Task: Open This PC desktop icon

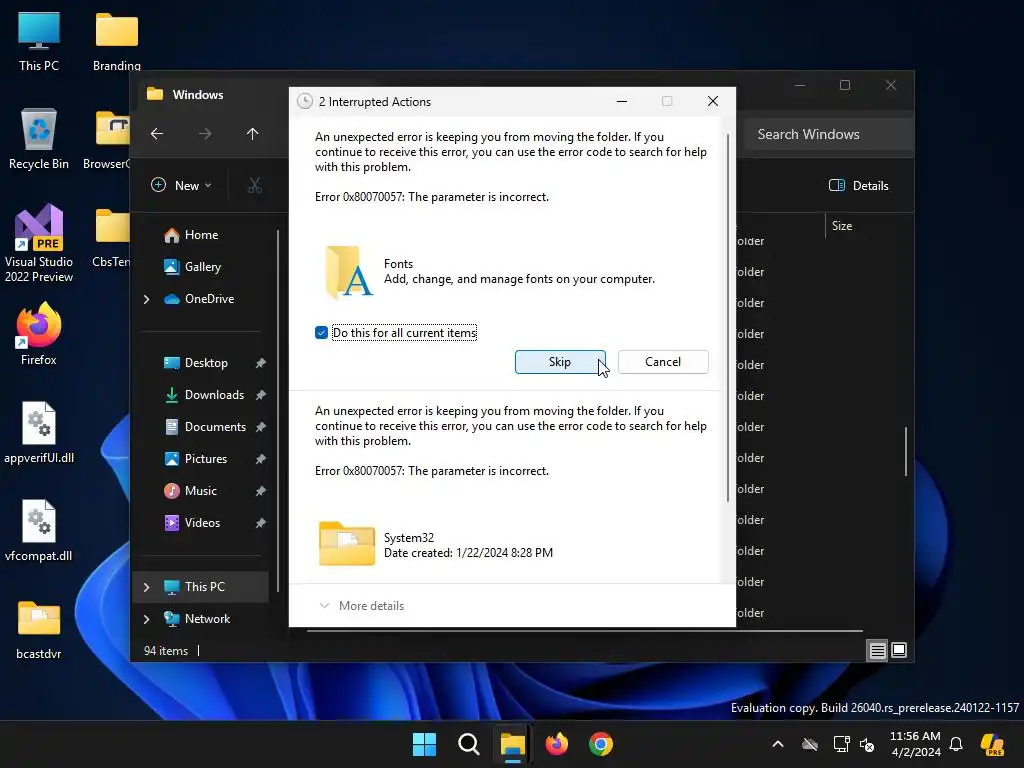Action: 39,41
